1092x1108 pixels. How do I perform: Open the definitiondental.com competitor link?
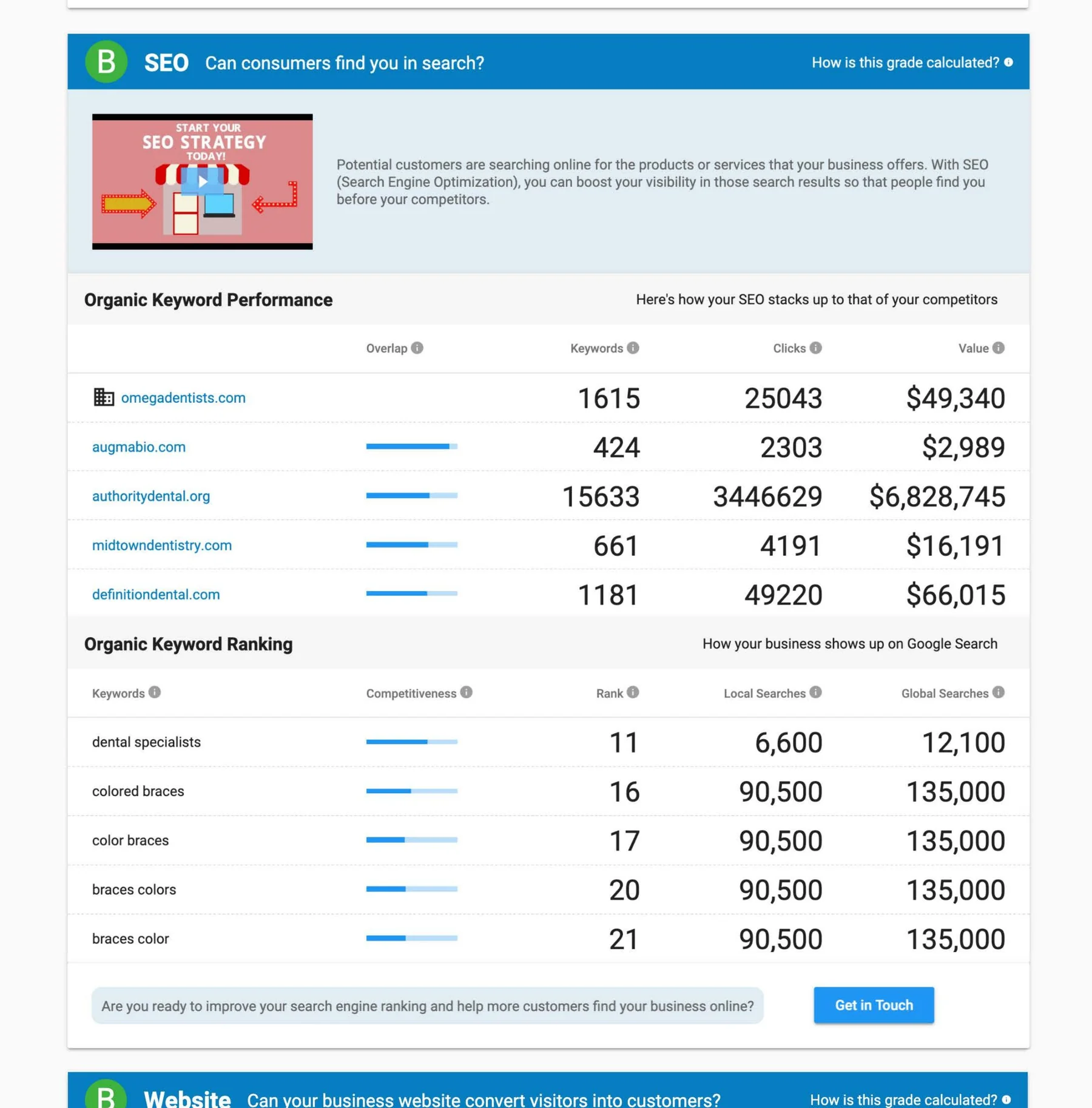tap(156, 594)
